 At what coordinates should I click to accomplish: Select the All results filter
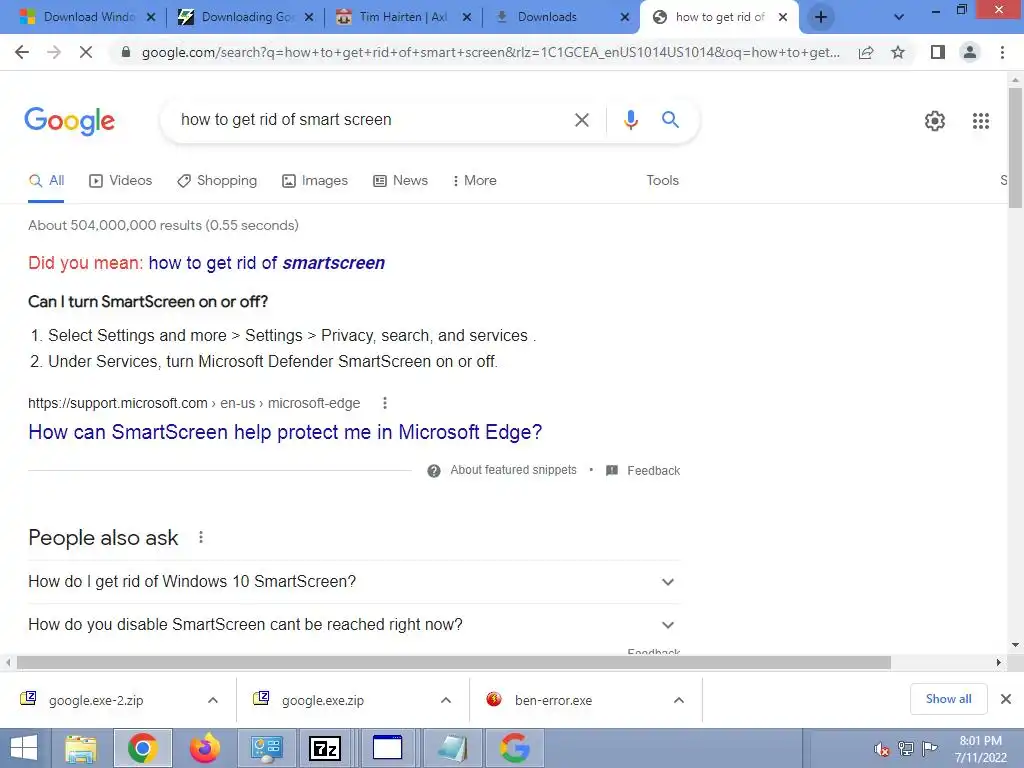(46, 181)
